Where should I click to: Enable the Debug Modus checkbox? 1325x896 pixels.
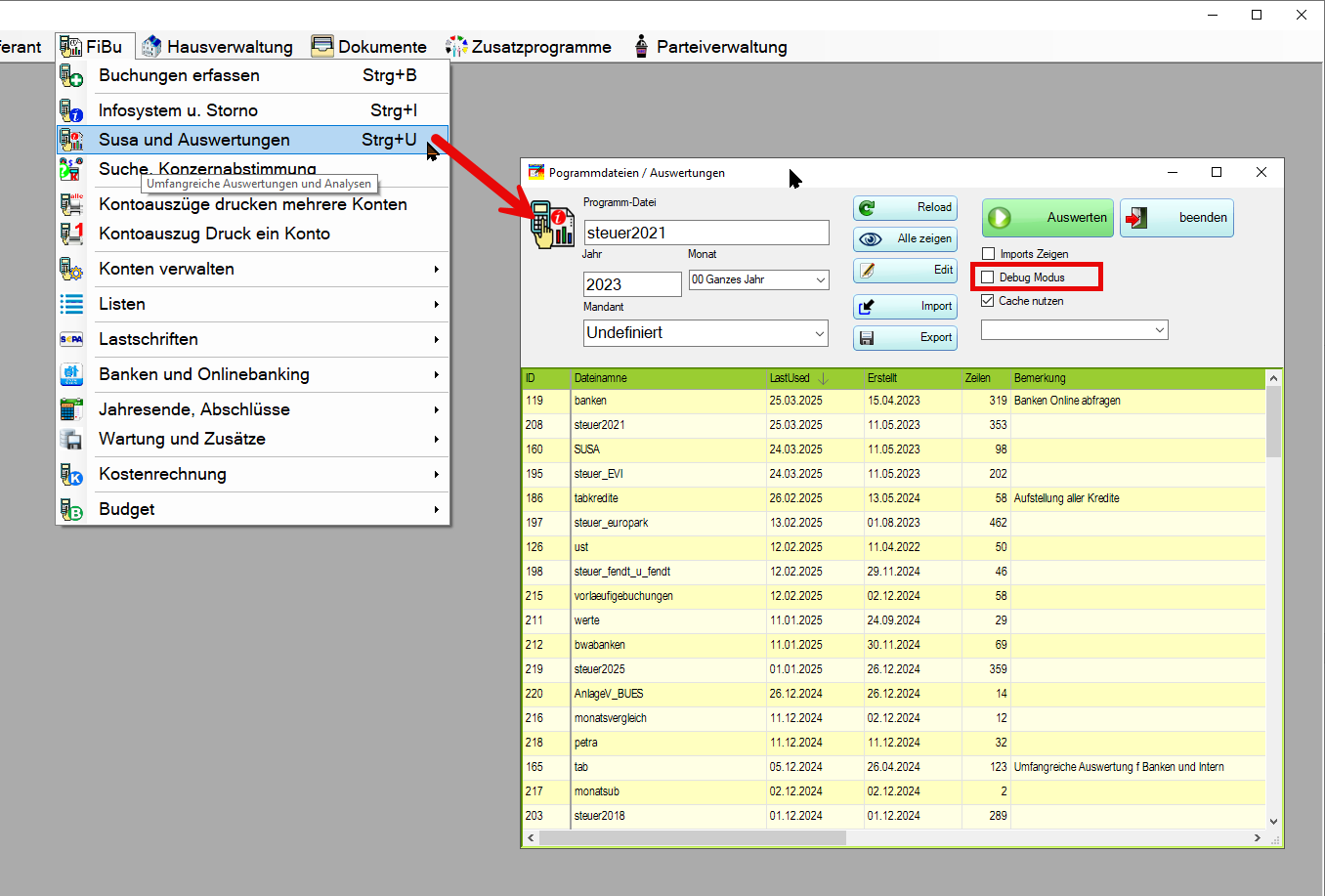click(987, 277)
